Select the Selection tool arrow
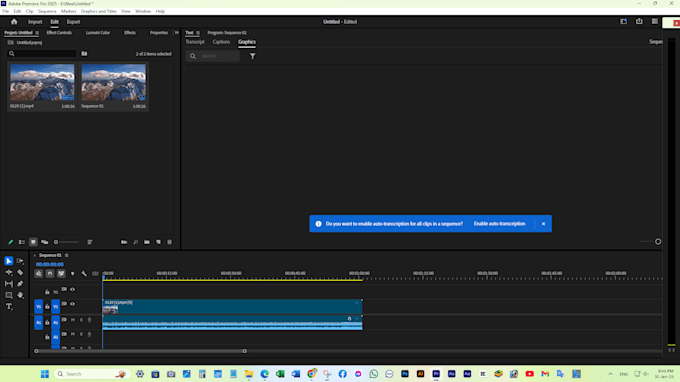Screen dimensions: 680x382 pos(9,261)
